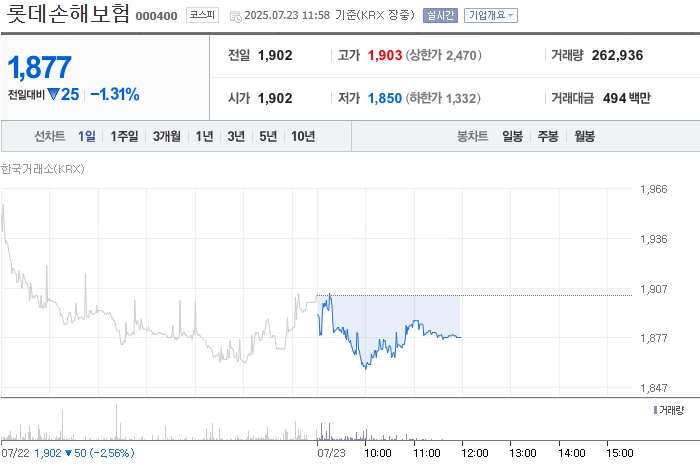700x465 pixels.
Task: Show the 10년 line chart
Action: point(303,136)
